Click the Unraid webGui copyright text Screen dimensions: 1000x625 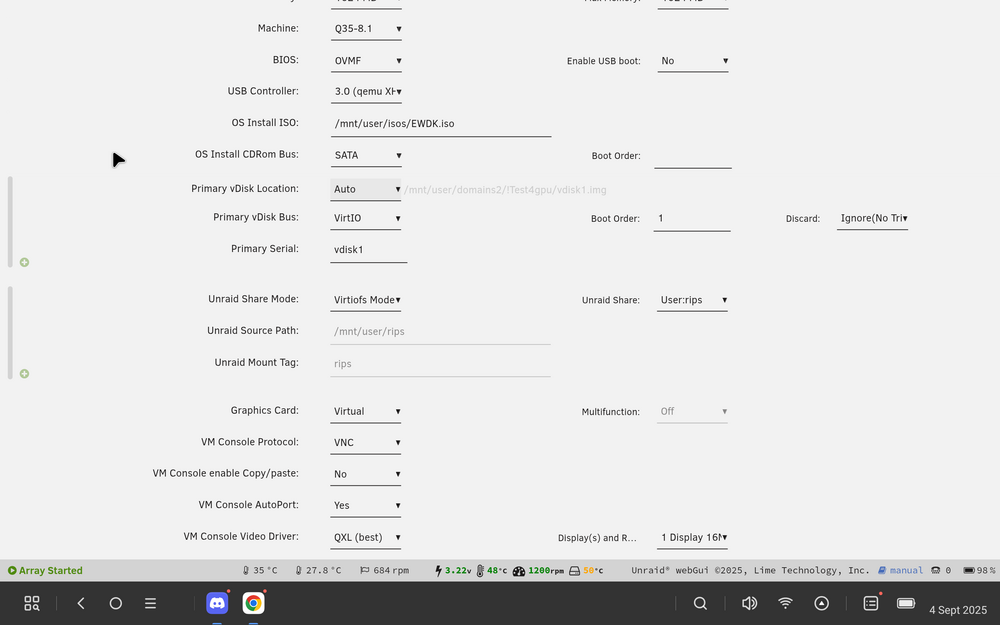tap(751, 571)
